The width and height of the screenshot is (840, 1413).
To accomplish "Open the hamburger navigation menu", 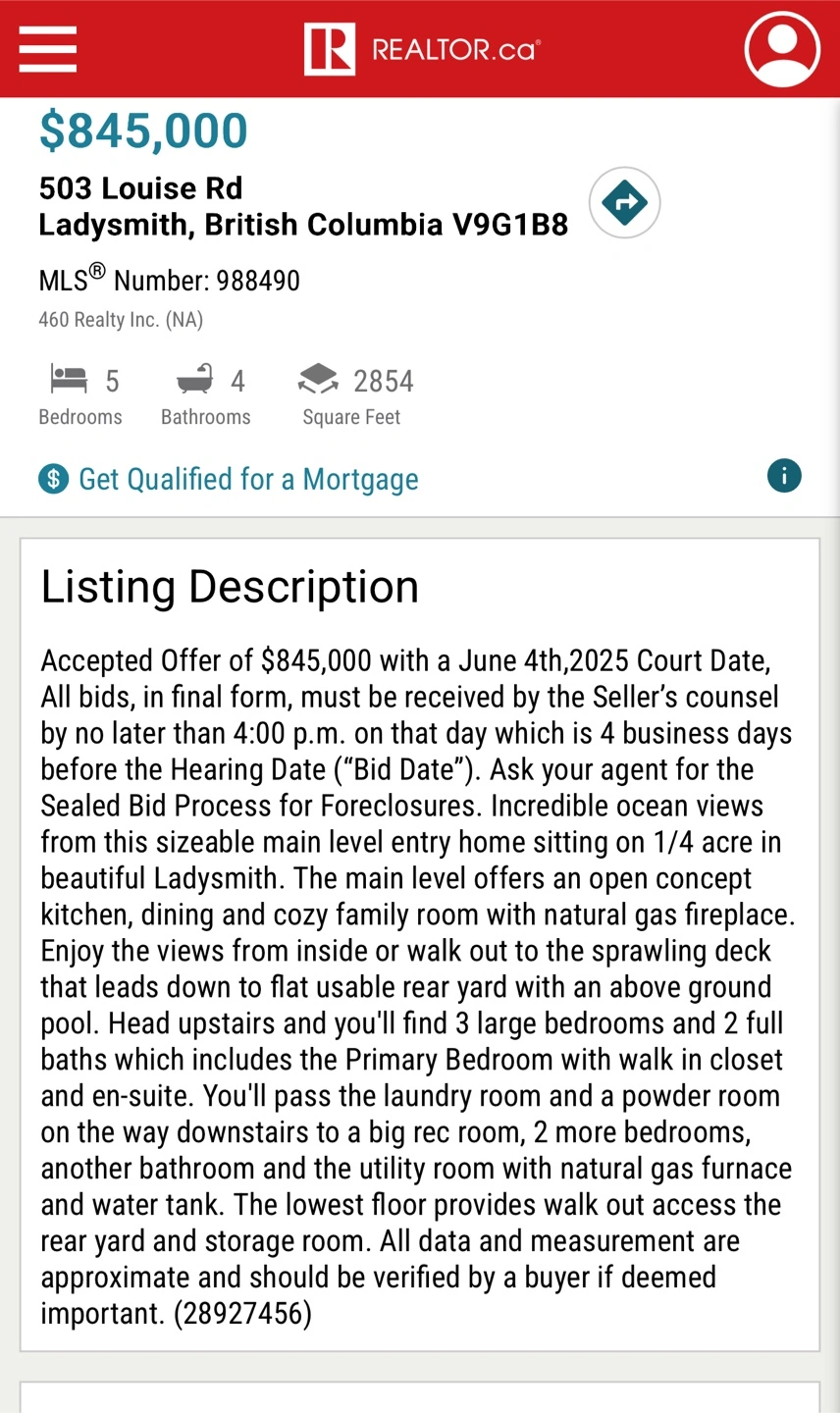I will point(47,48).
